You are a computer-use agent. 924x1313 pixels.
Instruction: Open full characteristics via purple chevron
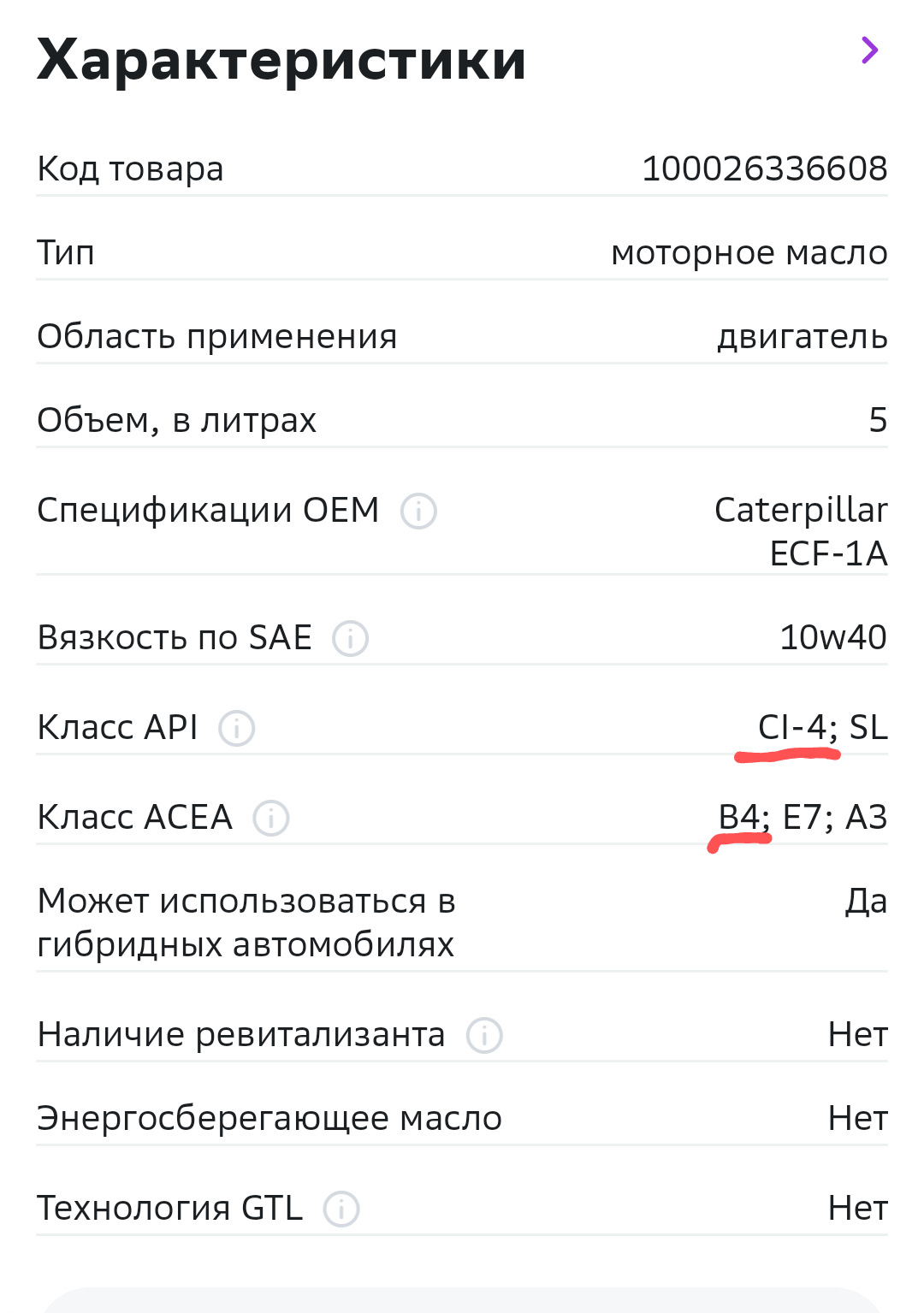pos(869,50)
